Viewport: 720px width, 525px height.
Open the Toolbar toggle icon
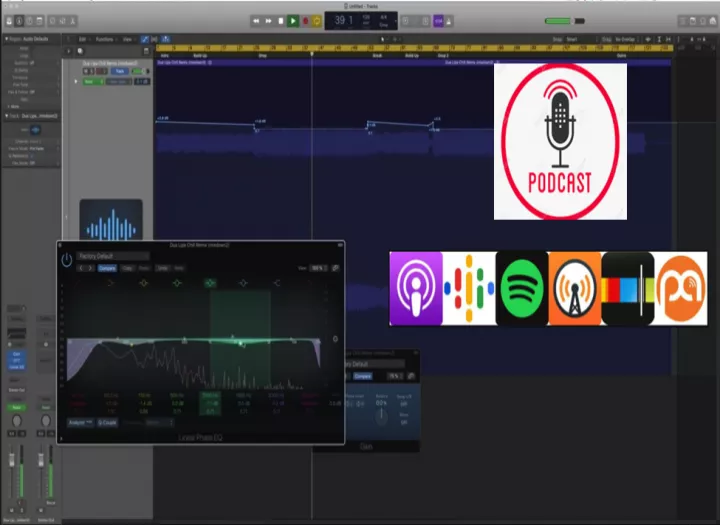(x=39, y=21)
